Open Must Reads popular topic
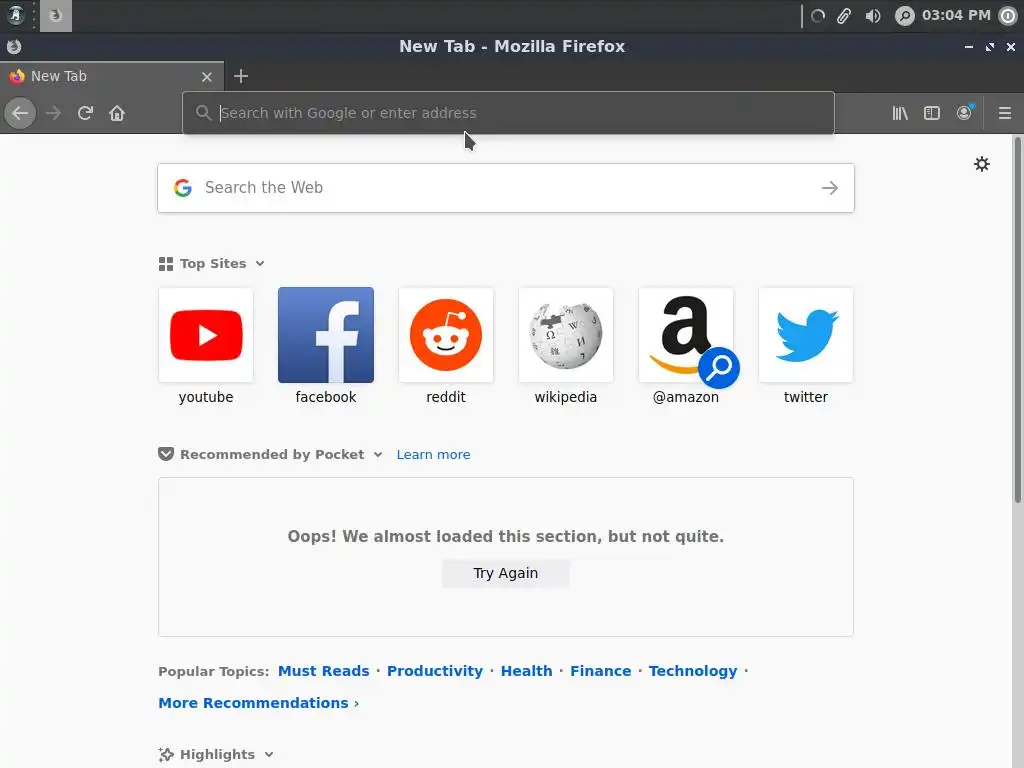1024x768 pixels. (323, 671)
